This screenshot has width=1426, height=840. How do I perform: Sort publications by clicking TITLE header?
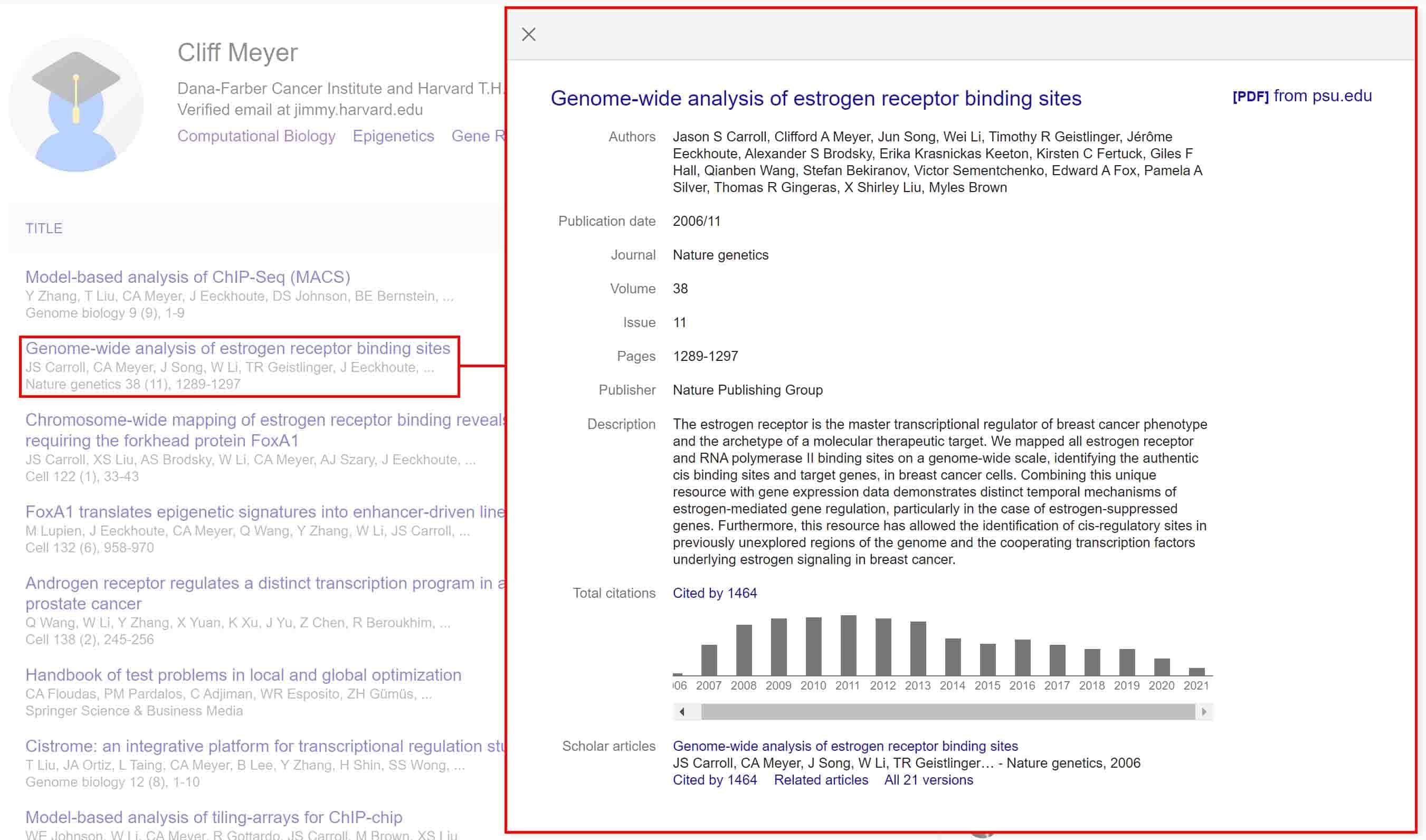tap(44, 227)
